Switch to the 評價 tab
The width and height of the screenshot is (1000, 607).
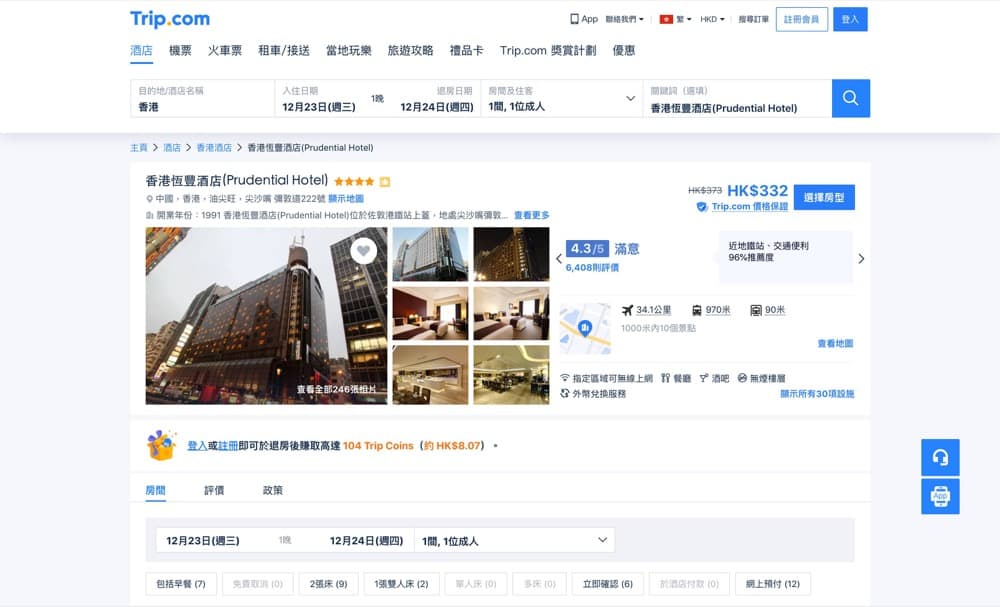214,490
